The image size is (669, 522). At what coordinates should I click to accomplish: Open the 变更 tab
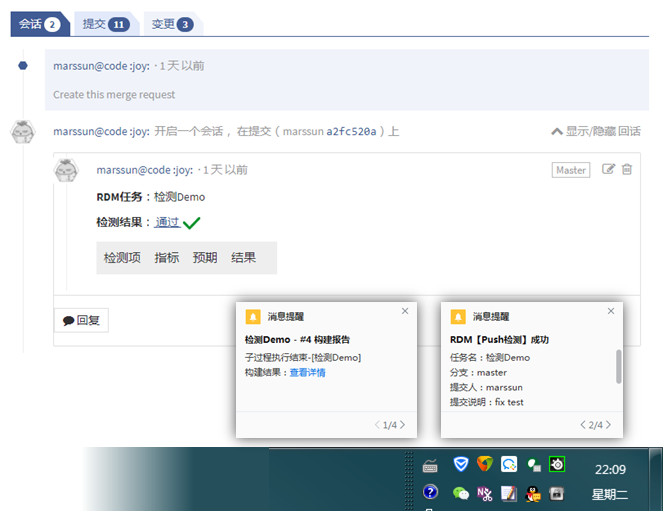click(x=172, y=24)
